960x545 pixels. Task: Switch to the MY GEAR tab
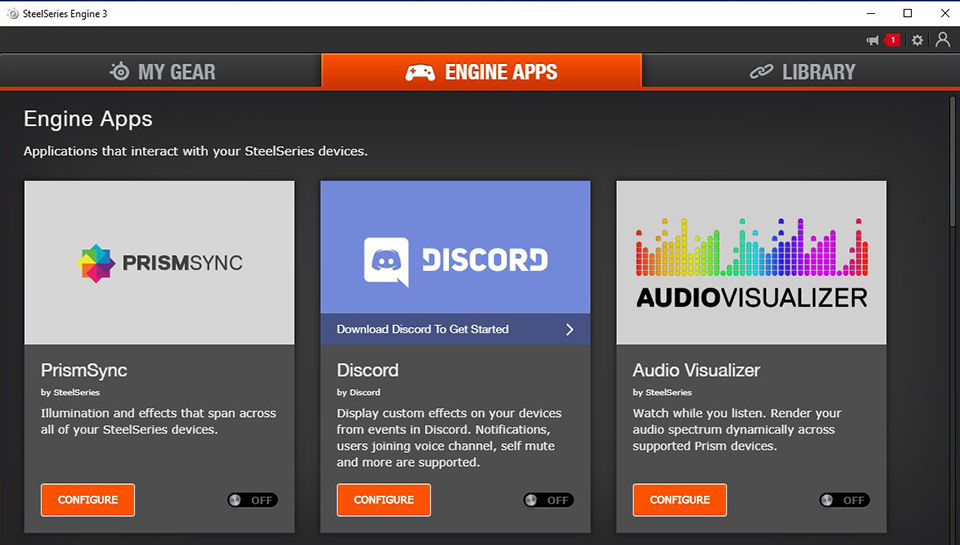coord(161,71)
